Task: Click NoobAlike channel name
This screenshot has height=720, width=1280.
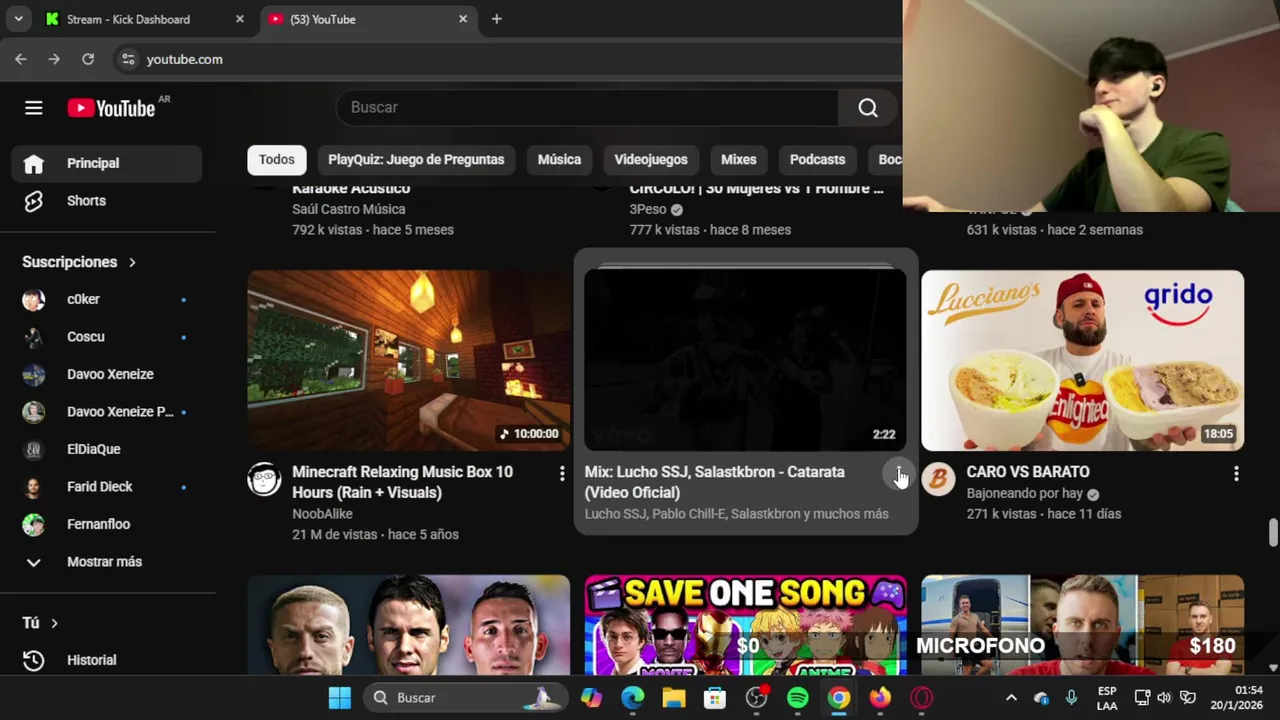Action: [322, 514]
